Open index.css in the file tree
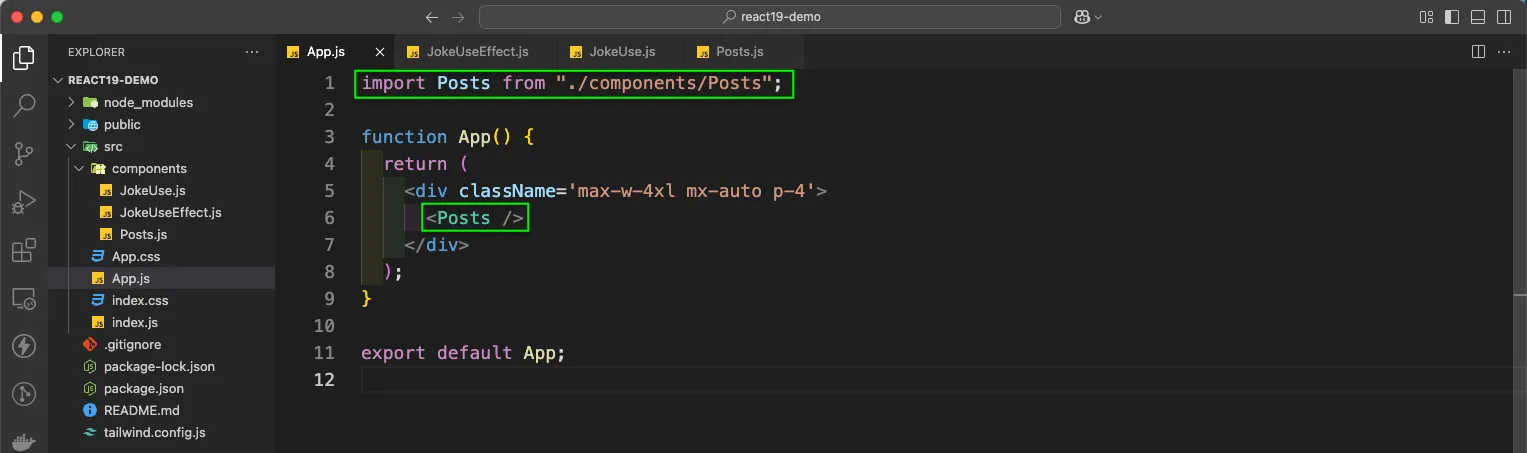The image size is (1527, 453). (x=161, y=300)
